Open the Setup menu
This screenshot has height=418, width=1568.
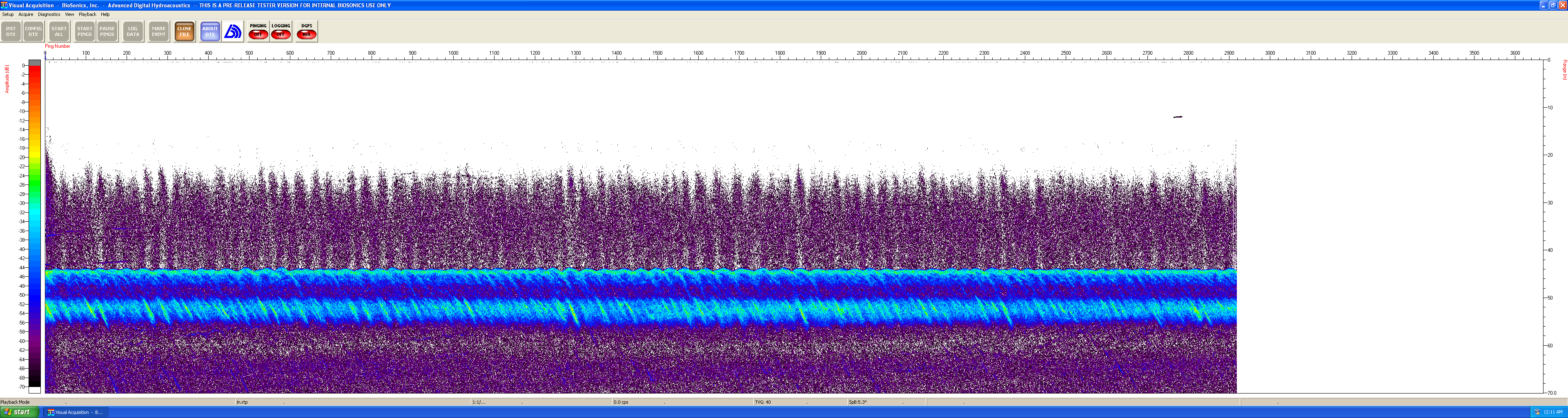pos(8,15)
